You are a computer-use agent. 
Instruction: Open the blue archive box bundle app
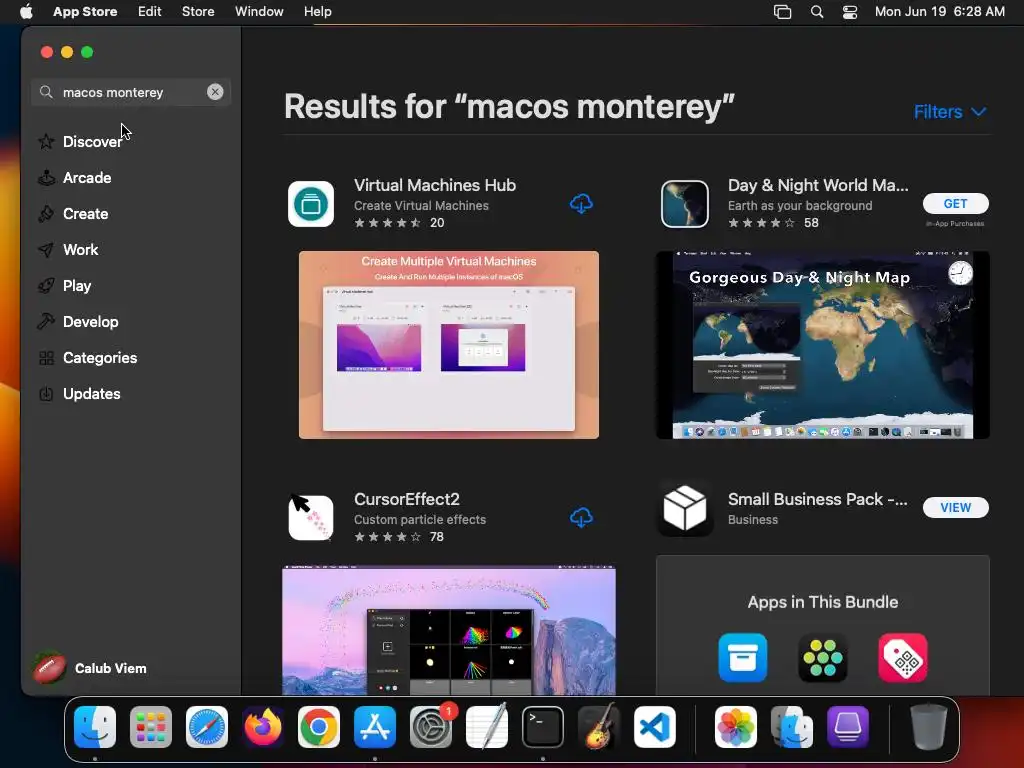pos(743,658)
